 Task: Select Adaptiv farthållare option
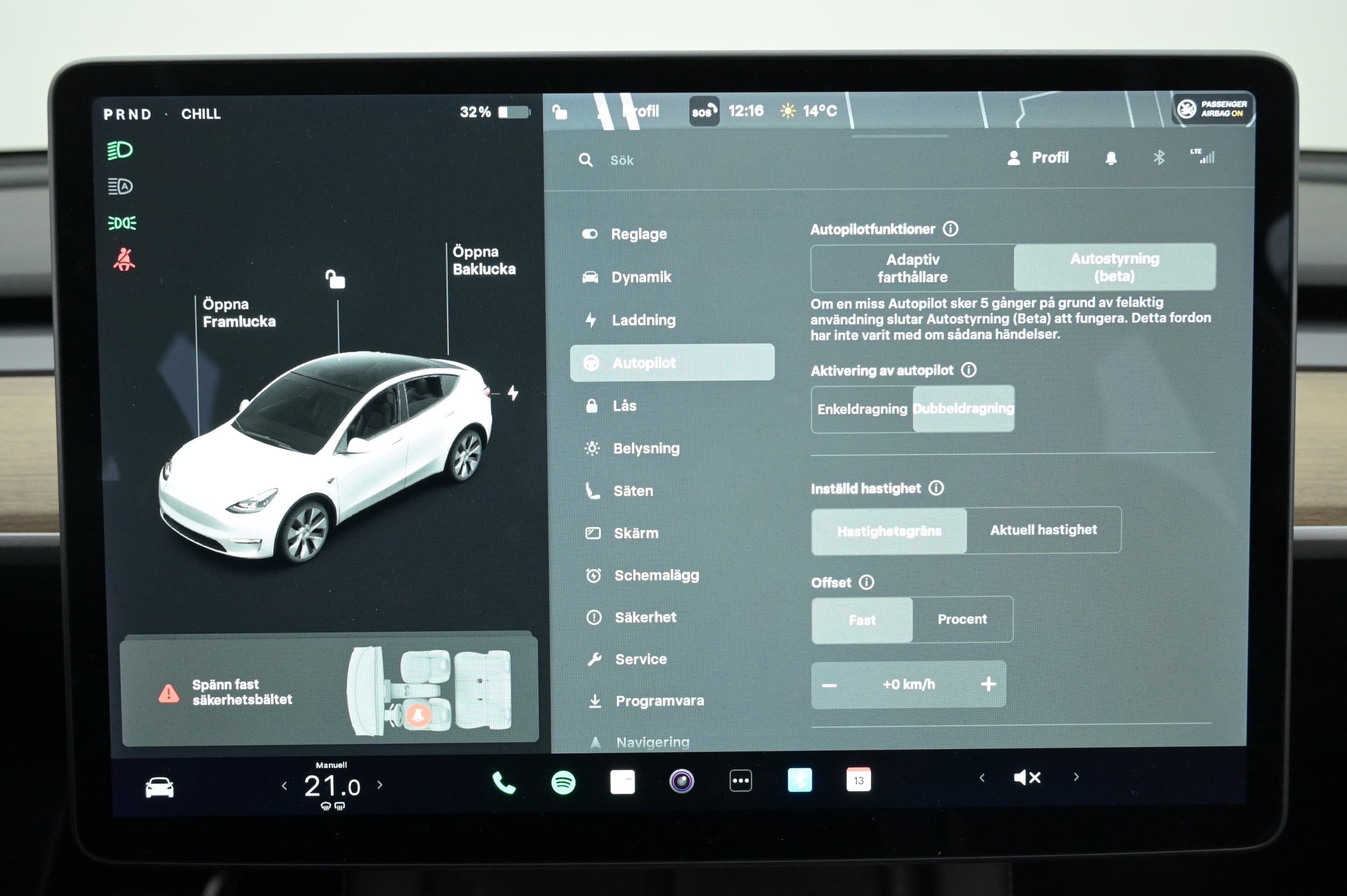pos(912,268)
